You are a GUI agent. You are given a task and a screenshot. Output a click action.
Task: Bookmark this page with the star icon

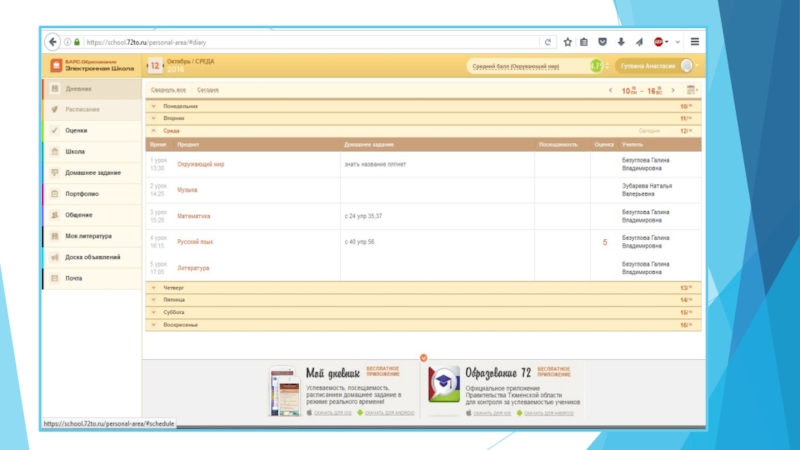[x=567, y=42]
